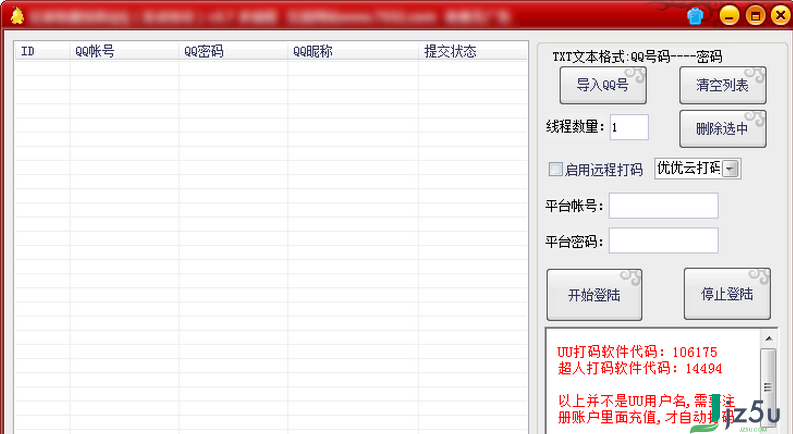Start login with 开始登陆 button
The width and height of the screenshot is (793, 434).
(594, 294)
